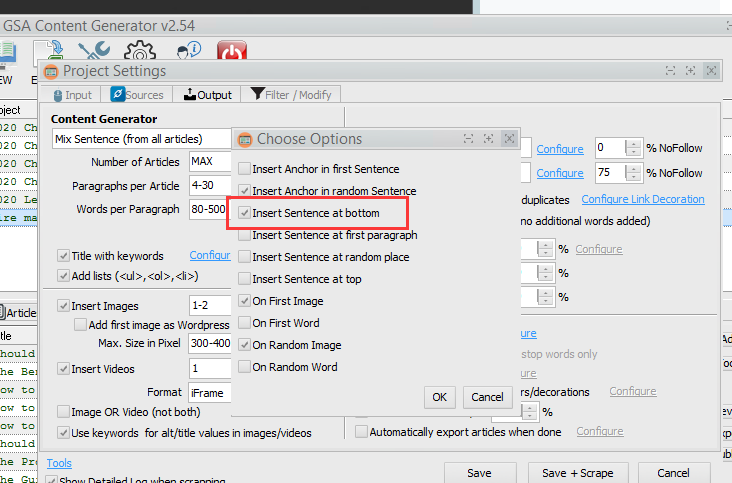732x483 pixels.
Task: Switch to the Filter / Modify tab
Action: [291, 95]
